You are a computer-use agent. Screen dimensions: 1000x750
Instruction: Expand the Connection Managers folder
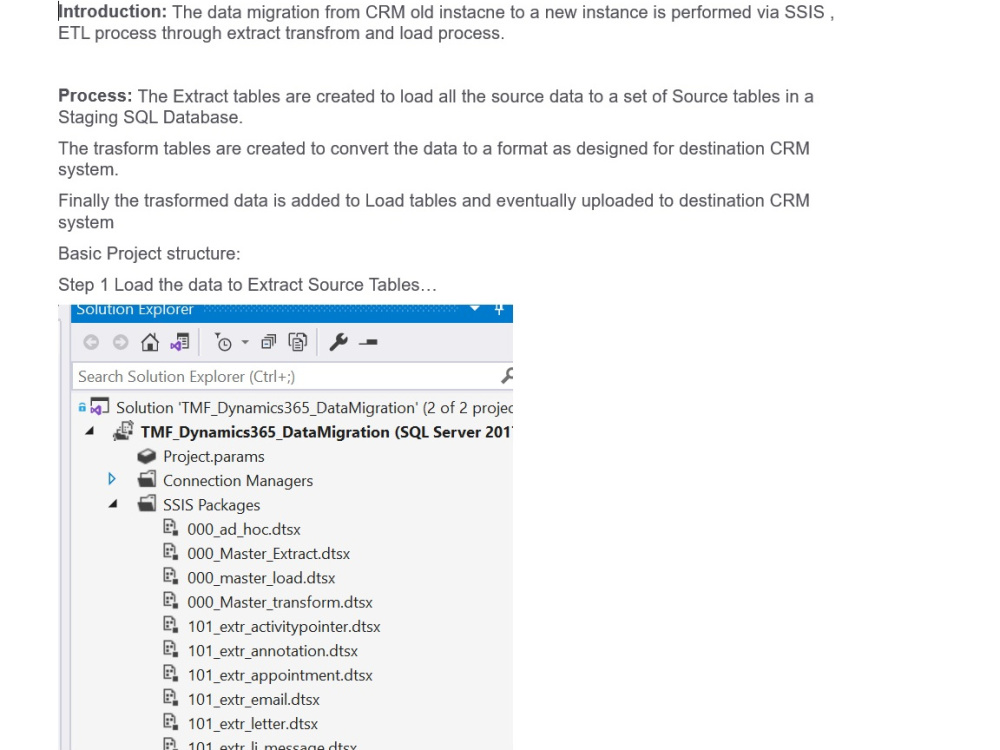(112, 479)
